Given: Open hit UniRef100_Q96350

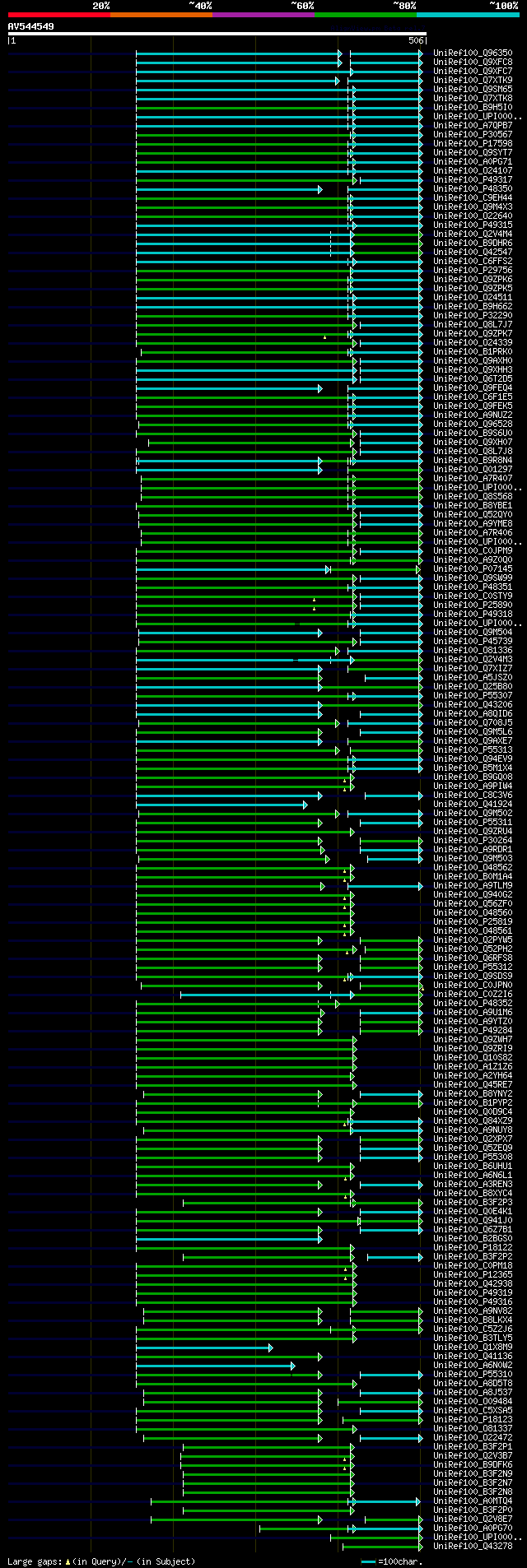Looking at the screenshot, I should coord(473,53).
